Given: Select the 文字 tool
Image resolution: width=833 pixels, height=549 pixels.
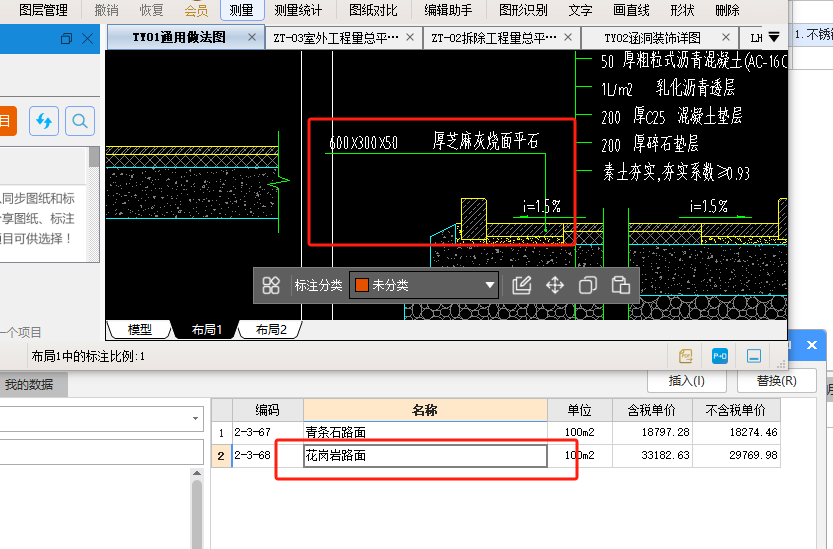Looking at the screenshot, I should click(580, 10).
